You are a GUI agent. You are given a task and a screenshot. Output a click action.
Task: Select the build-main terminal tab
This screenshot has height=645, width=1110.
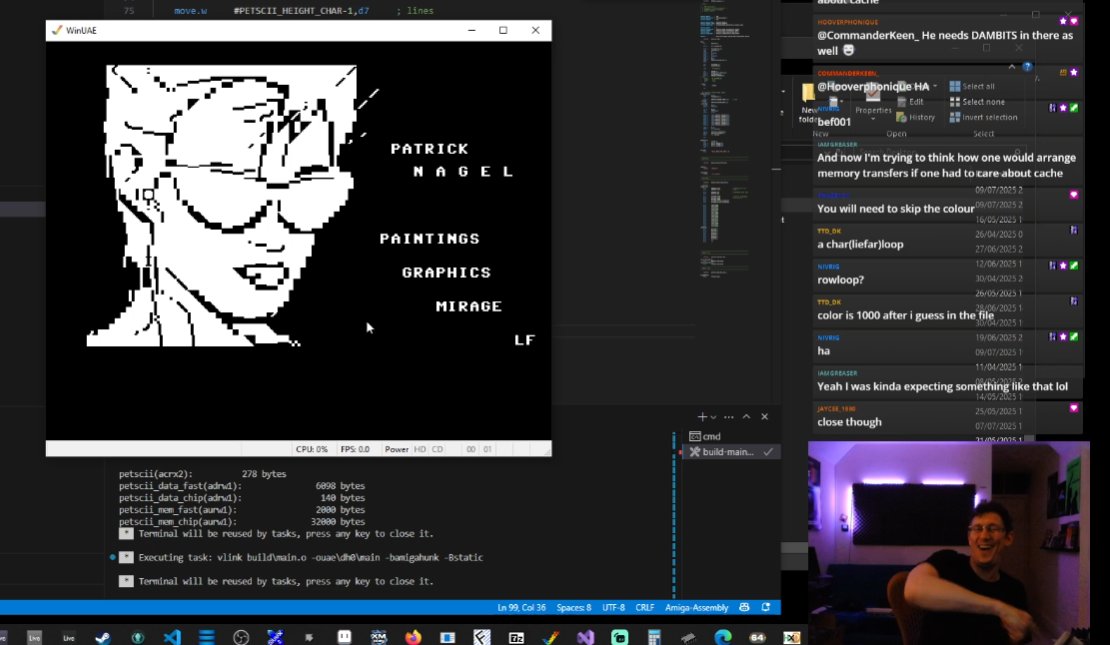point(731,452)
